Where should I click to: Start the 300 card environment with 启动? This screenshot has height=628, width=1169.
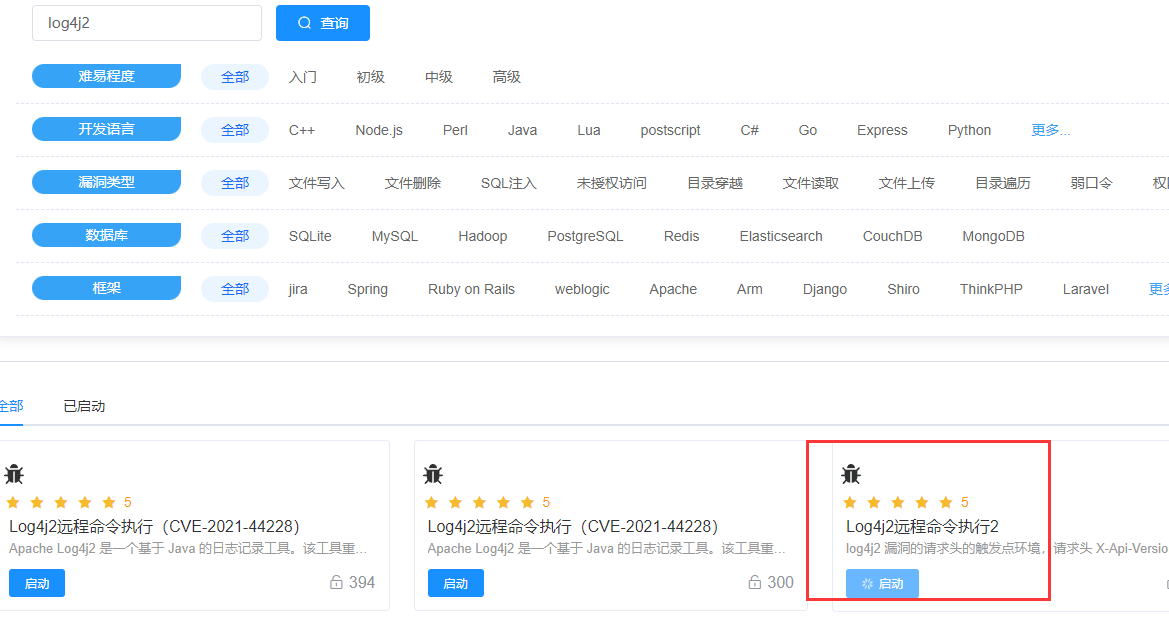[x=456, y=583]
